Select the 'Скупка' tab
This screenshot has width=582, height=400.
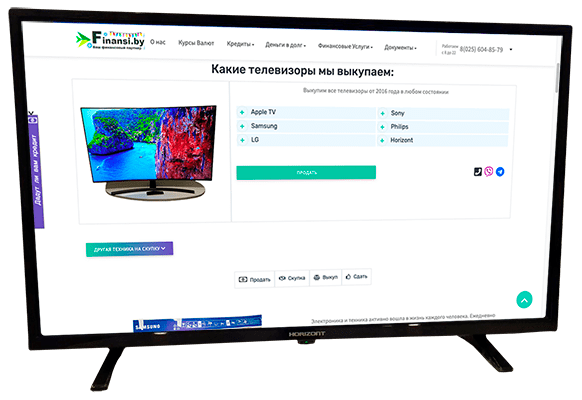pos(292,278)
